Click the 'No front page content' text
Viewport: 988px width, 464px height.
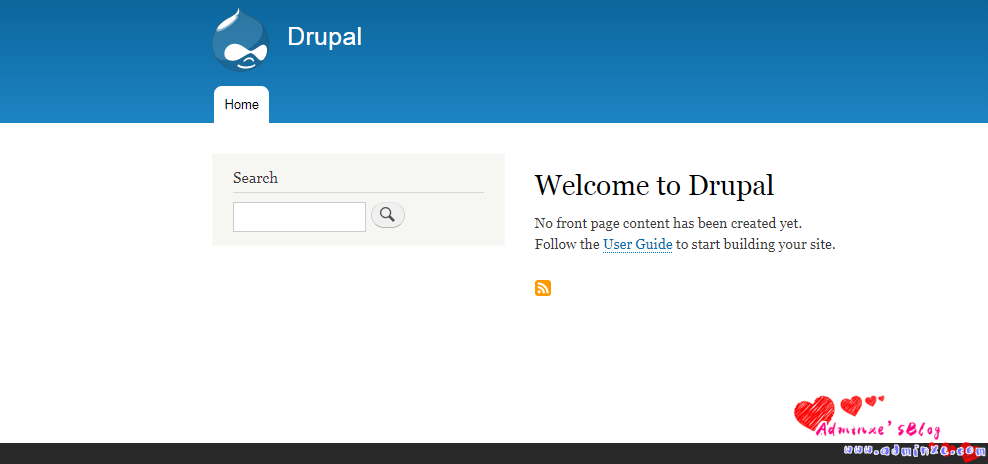[668, 223]
